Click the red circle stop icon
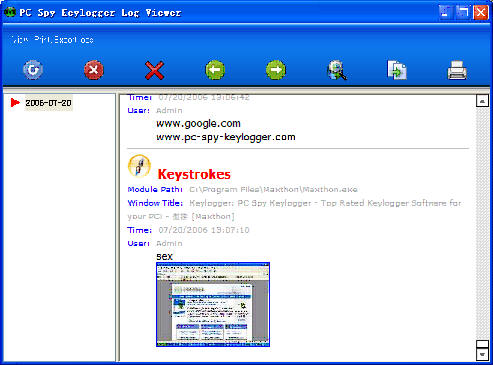 [94, 70]
